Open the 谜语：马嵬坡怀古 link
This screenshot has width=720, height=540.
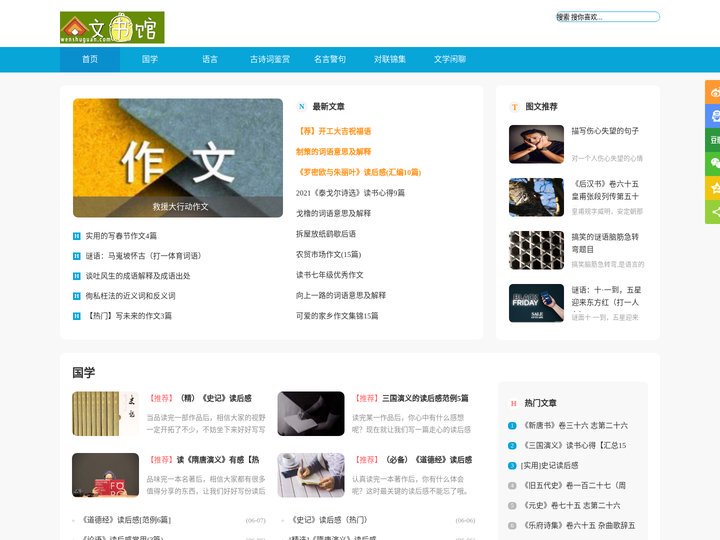143,256
